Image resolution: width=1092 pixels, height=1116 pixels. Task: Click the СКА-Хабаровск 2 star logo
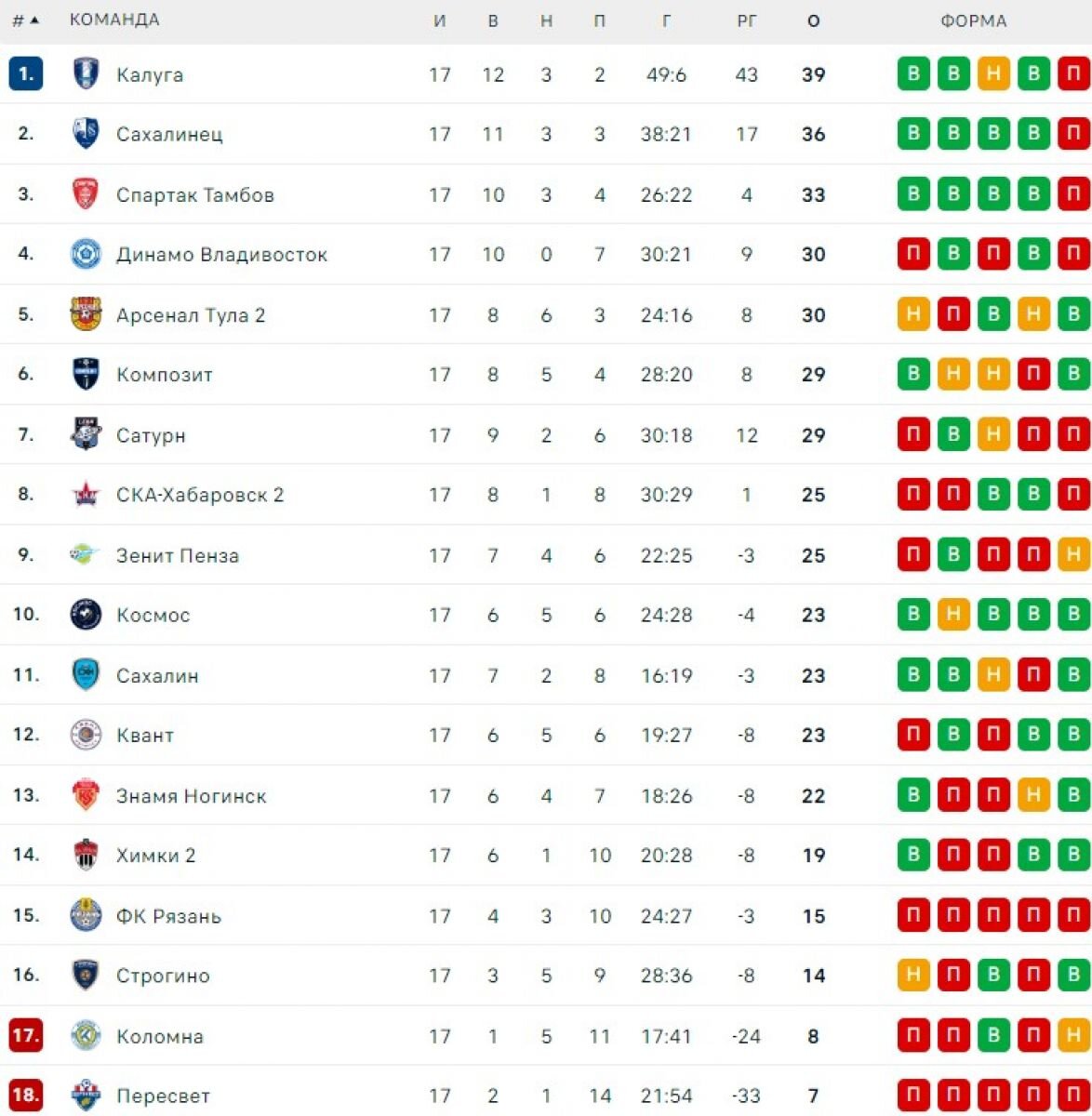coord(86,495)
